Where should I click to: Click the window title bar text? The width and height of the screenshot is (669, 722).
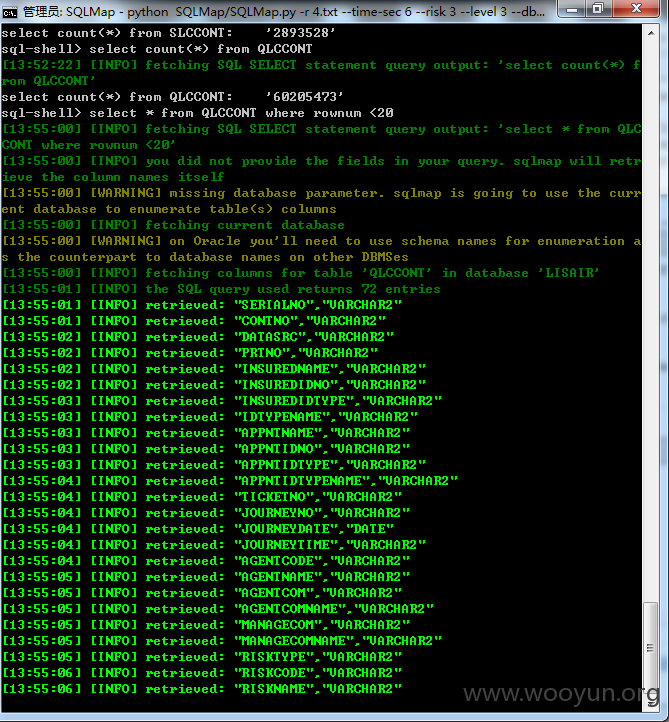coord(284,12)
